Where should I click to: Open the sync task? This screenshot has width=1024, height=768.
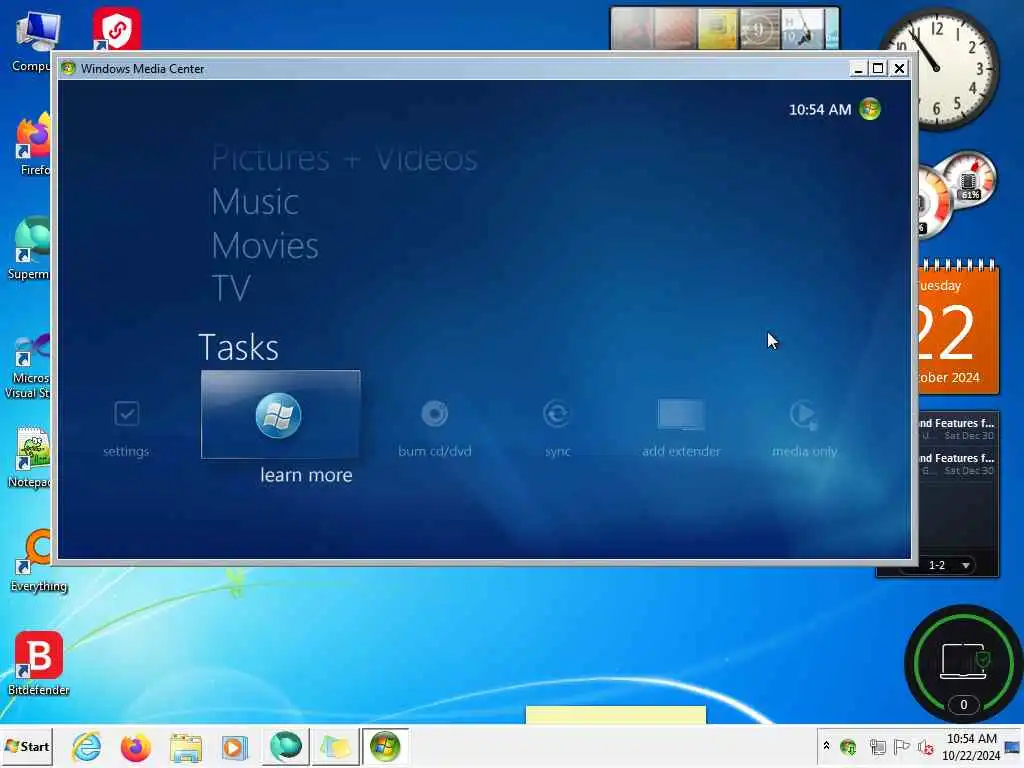(x=557, y=428)
